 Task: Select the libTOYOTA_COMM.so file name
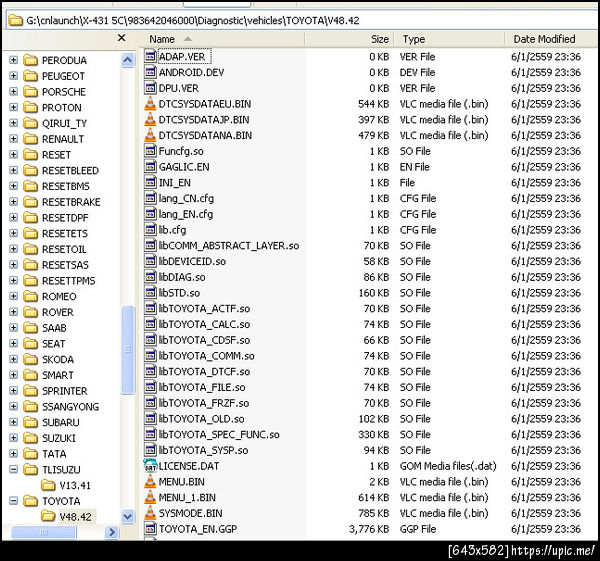click(x=207, y=356)
